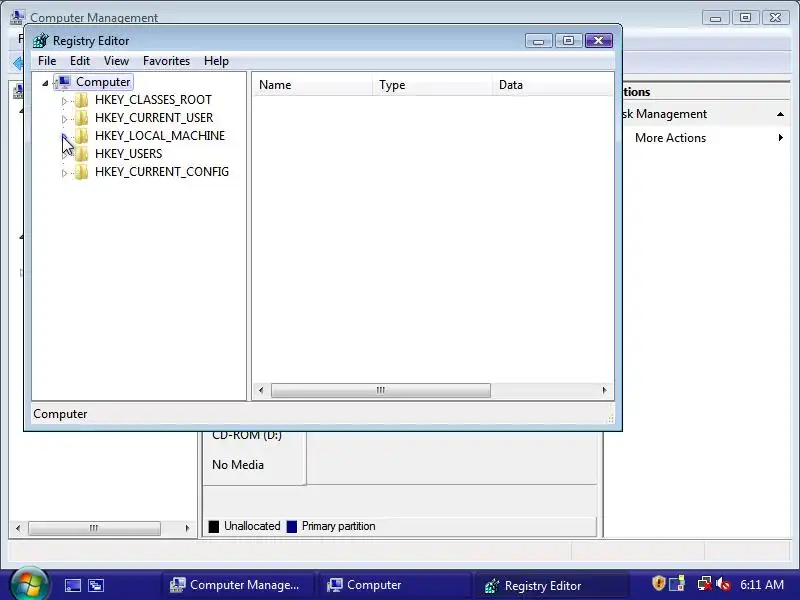Image resolution: width=800 pixels, height=600 pixels.
Task: Click the Computer Management tree scrollbar thumb
Action: point(94,528)
